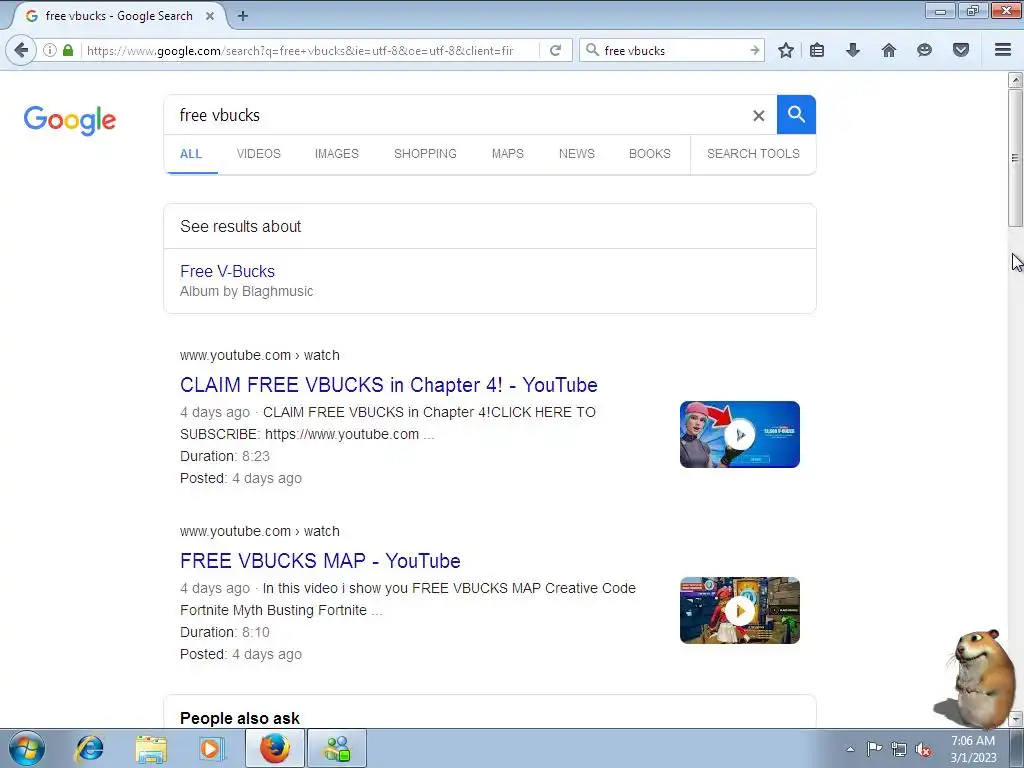The width and height of the screenshot is (1024, 768).
Task: Click the hamster desktop character
Action: pyautogui.click(x=976, y=678)
